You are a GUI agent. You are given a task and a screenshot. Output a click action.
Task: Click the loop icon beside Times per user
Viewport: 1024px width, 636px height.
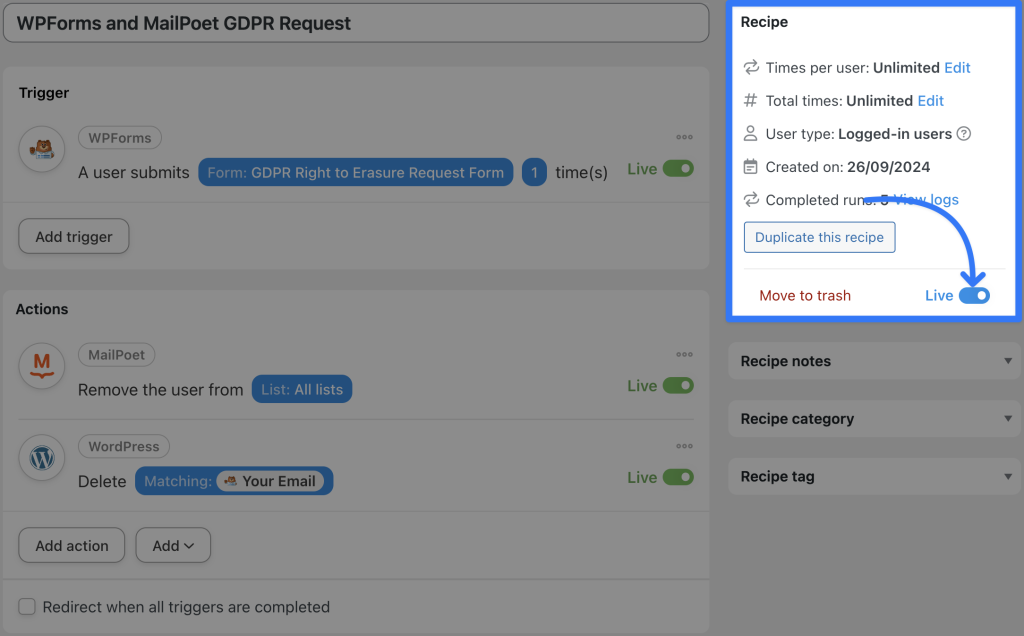pyautogui.click(x=750, y=67)
